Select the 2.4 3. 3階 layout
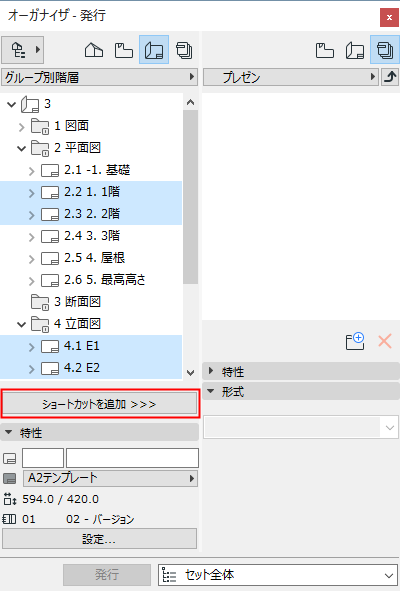 click(91, 236)
